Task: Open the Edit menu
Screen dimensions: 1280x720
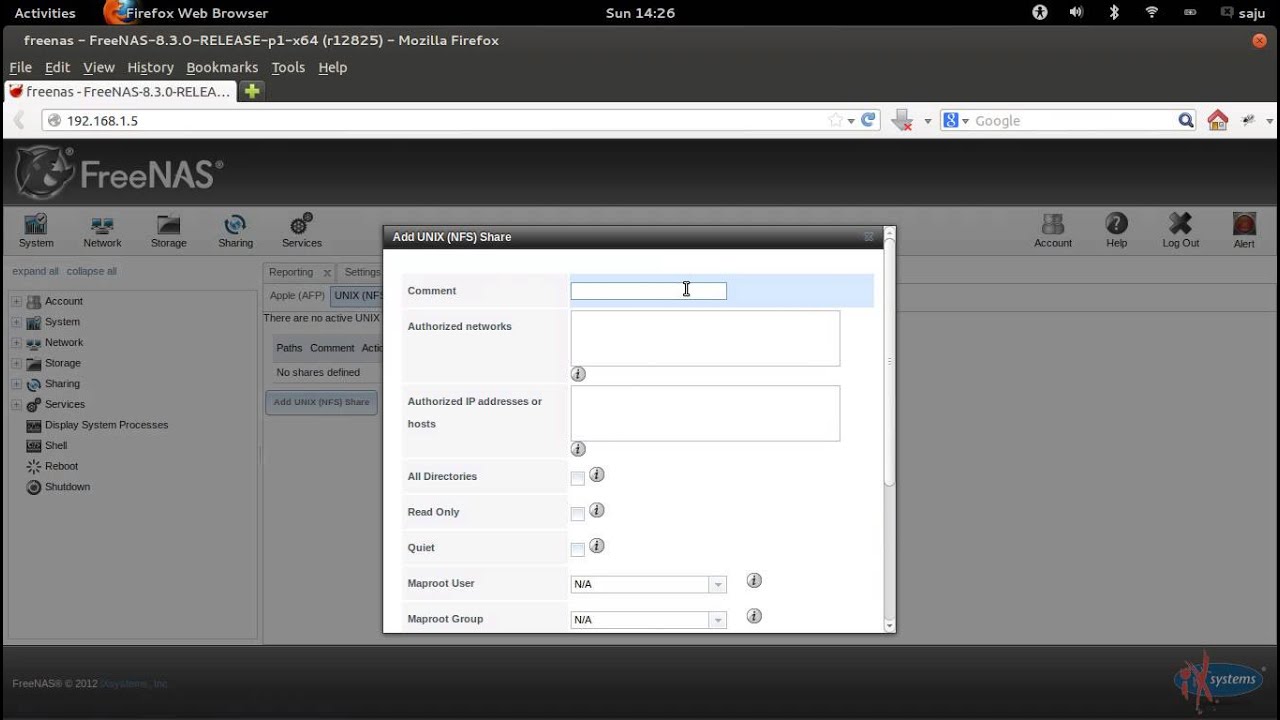Action: [57, 67]
